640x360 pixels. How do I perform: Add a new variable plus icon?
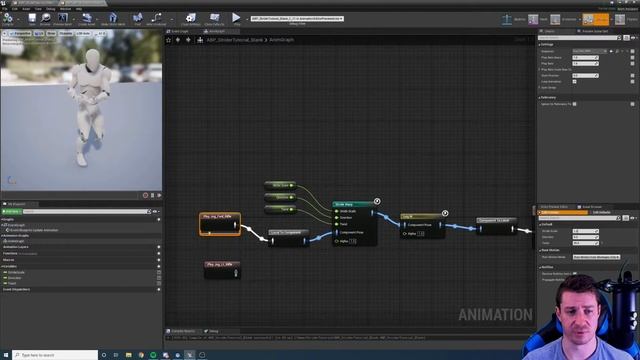pos(159,266)
